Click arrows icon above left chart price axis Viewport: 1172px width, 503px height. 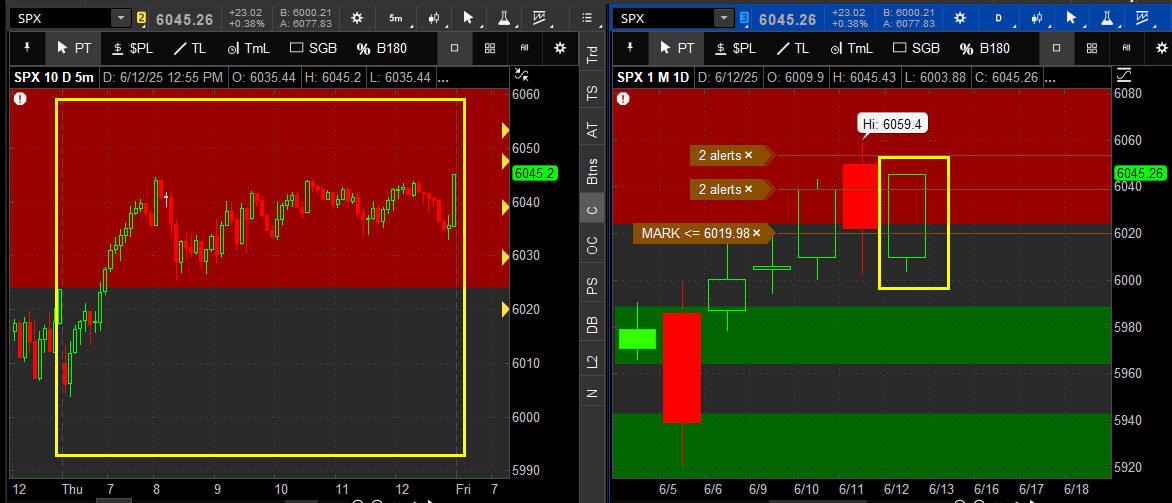[522, 75]
